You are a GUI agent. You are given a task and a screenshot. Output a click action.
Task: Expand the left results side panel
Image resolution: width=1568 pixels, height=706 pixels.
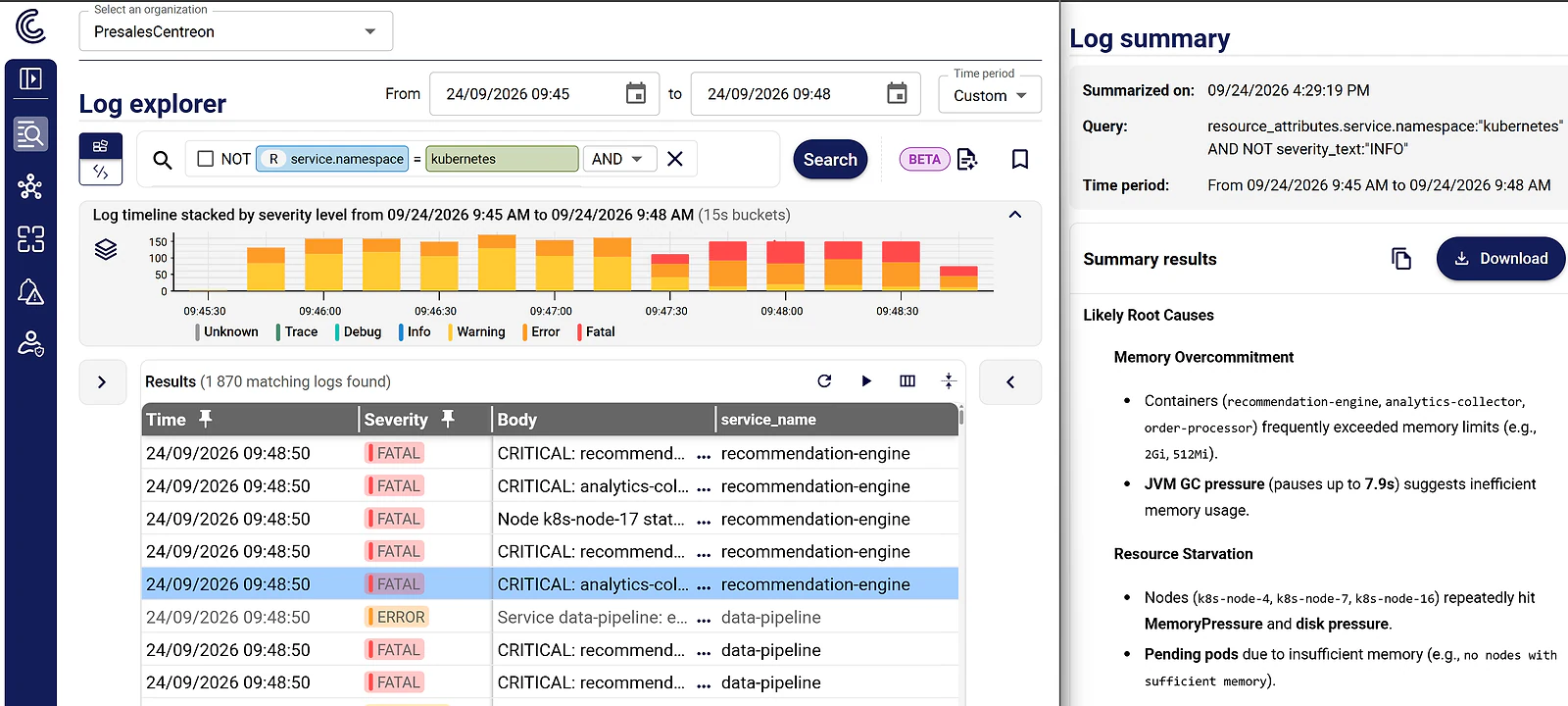[x=102, y=382]
